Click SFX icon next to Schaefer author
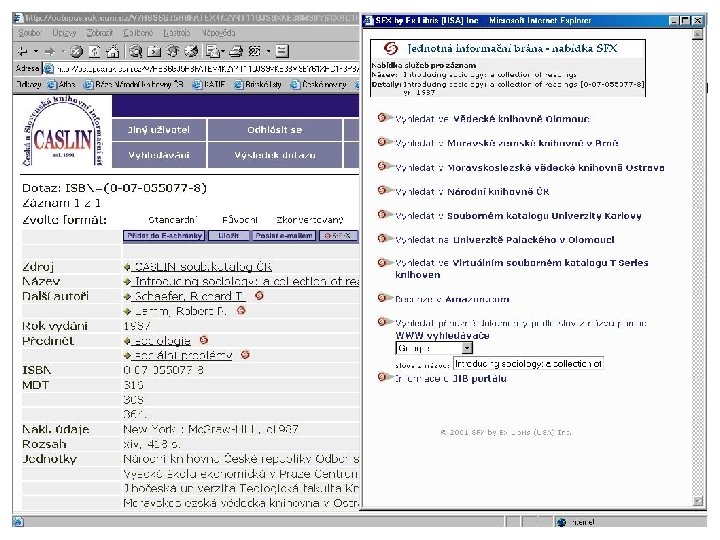The image size is (720, 540). (259, 296)
